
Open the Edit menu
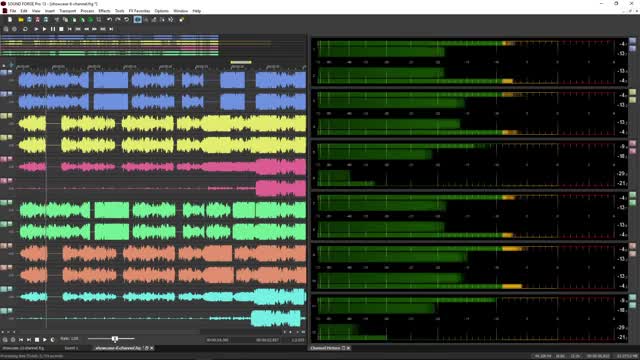24,11
